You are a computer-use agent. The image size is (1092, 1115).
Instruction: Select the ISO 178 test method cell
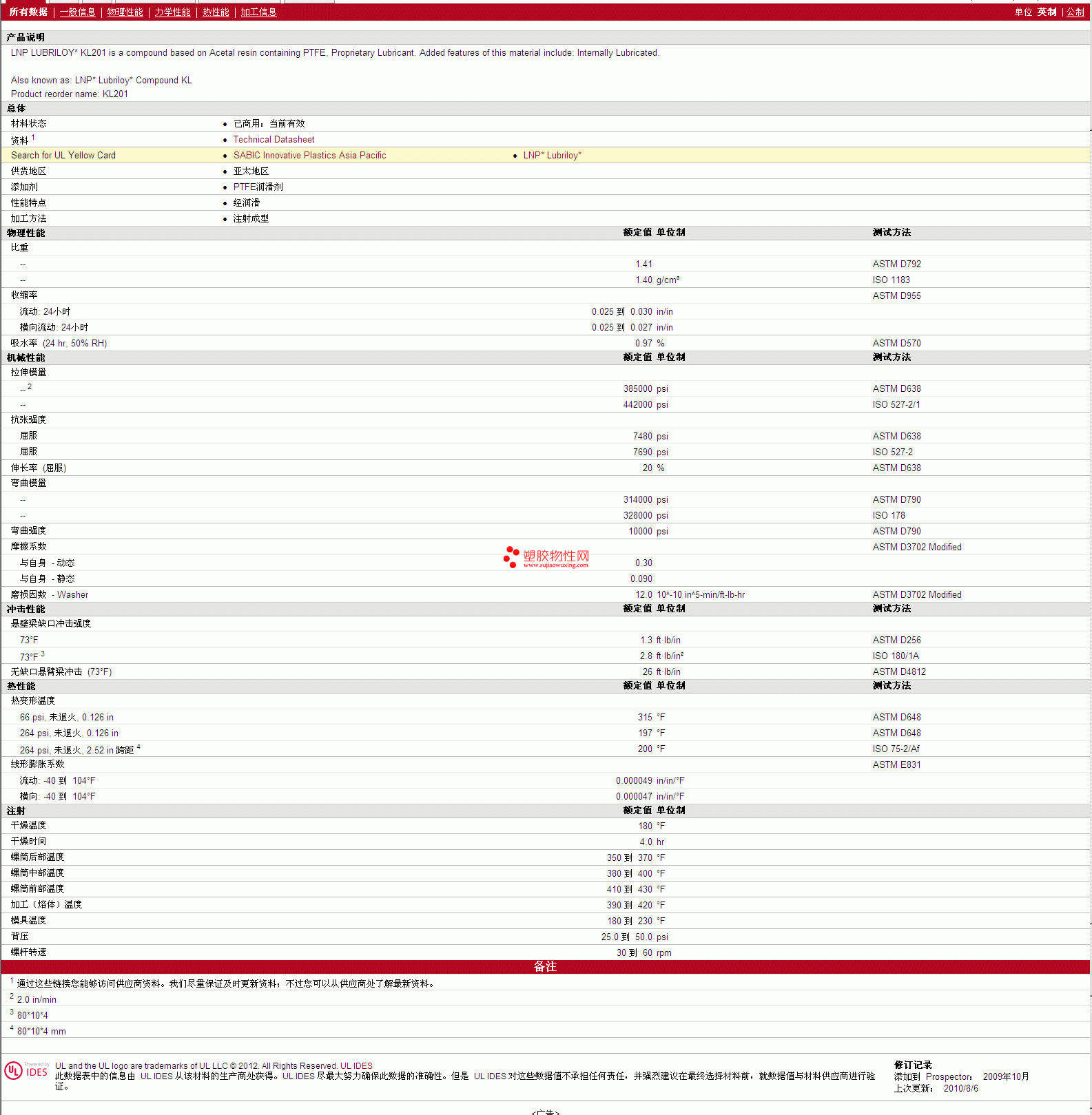tap(889, 516)
